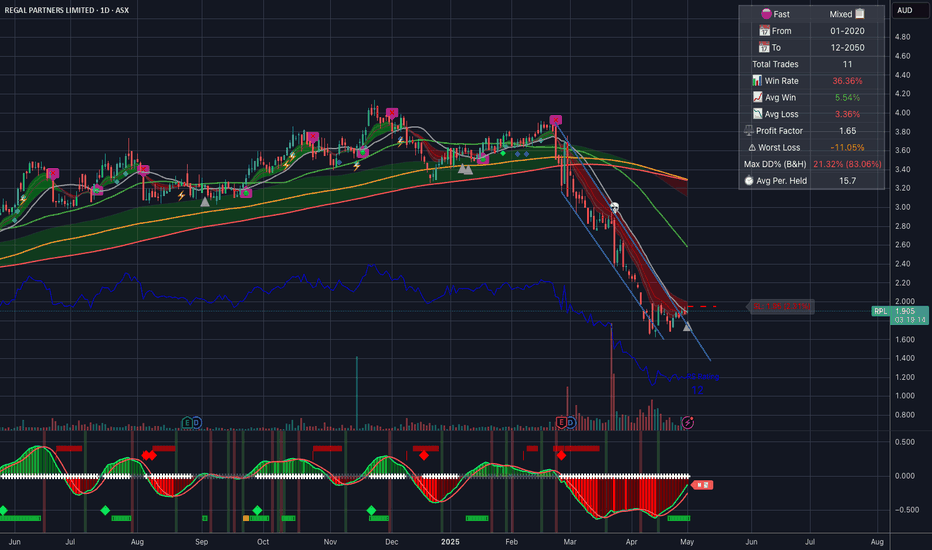Click the 0.500 oscillator scale label
This screenshot has height=550, width=932.
pos(905,442)
